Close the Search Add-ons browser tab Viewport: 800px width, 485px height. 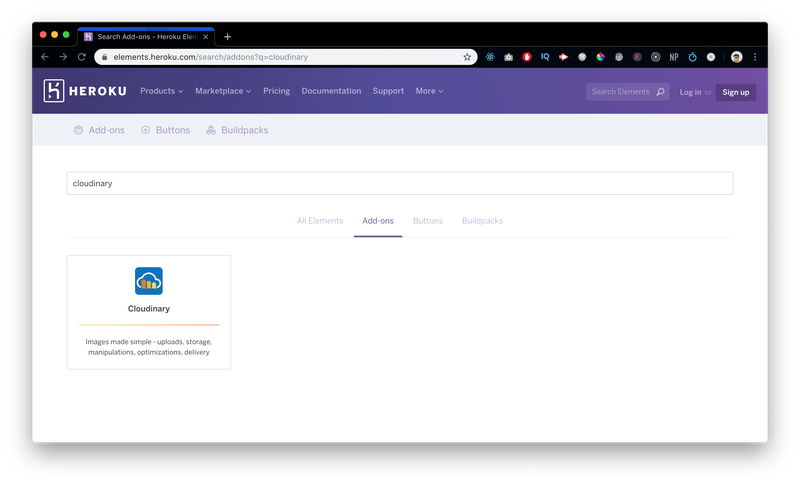click(206, 37)
